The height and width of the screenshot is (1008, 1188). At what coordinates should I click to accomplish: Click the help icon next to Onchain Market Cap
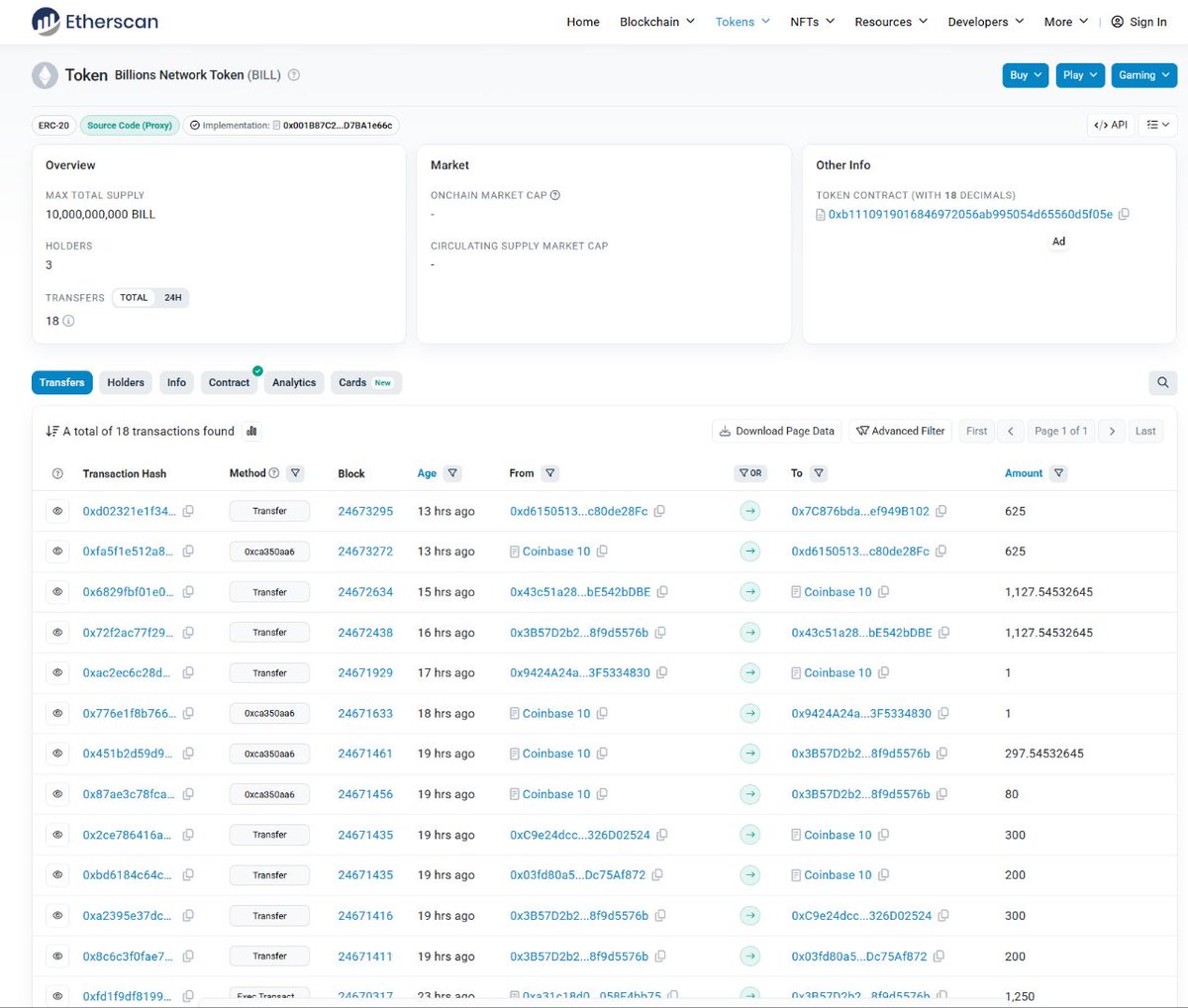tap(555, 195)
